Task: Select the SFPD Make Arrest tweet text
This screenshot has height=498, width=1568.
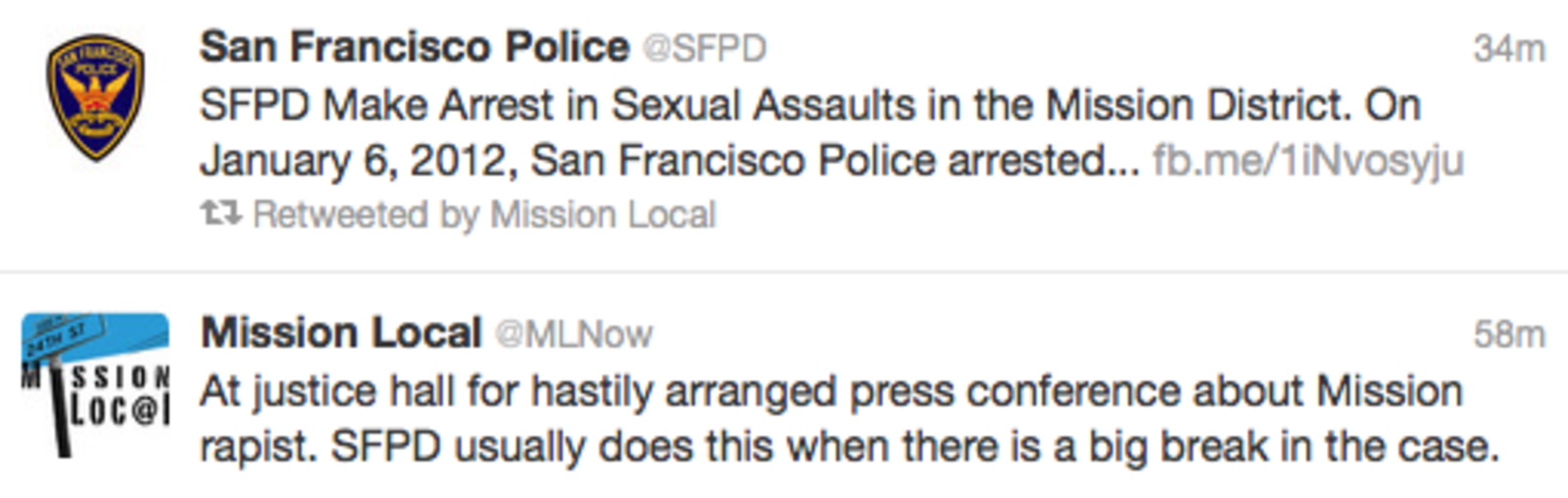Action: click(x=831, y=132)
